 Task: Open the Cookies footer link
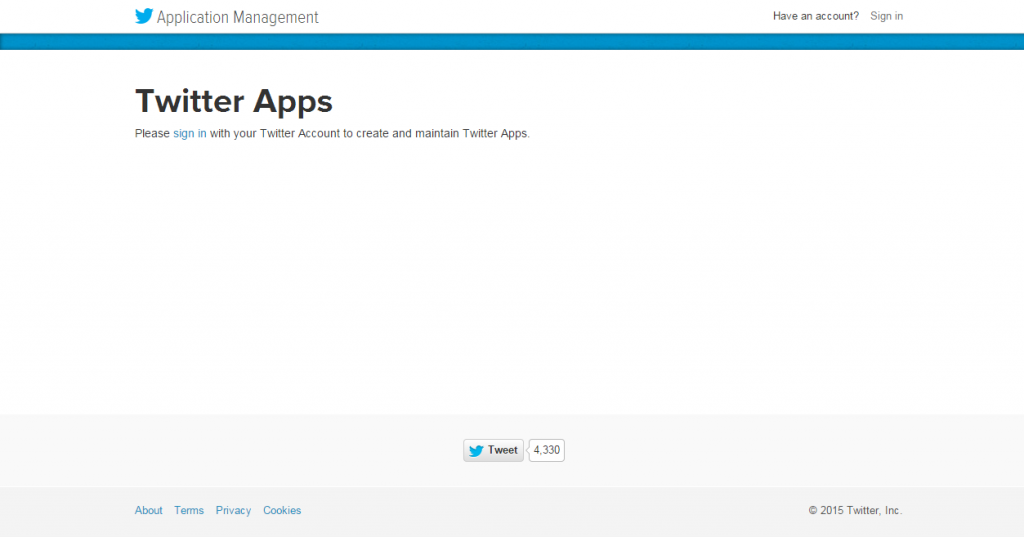282,510
